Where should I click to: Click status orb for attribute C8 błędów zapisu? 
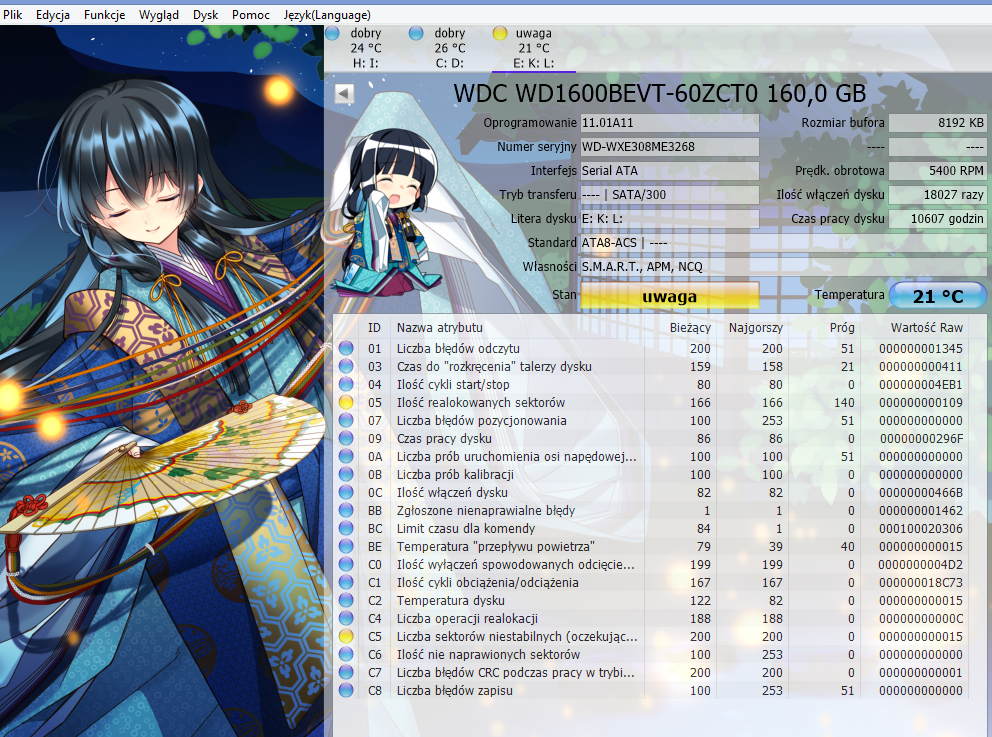point(346,691)
